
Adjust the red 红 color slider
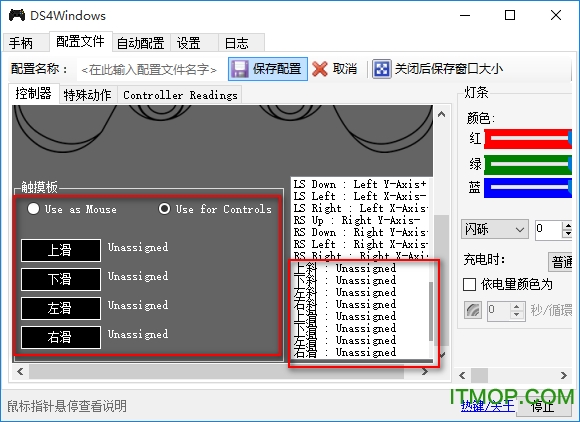(x=528, y=139)
